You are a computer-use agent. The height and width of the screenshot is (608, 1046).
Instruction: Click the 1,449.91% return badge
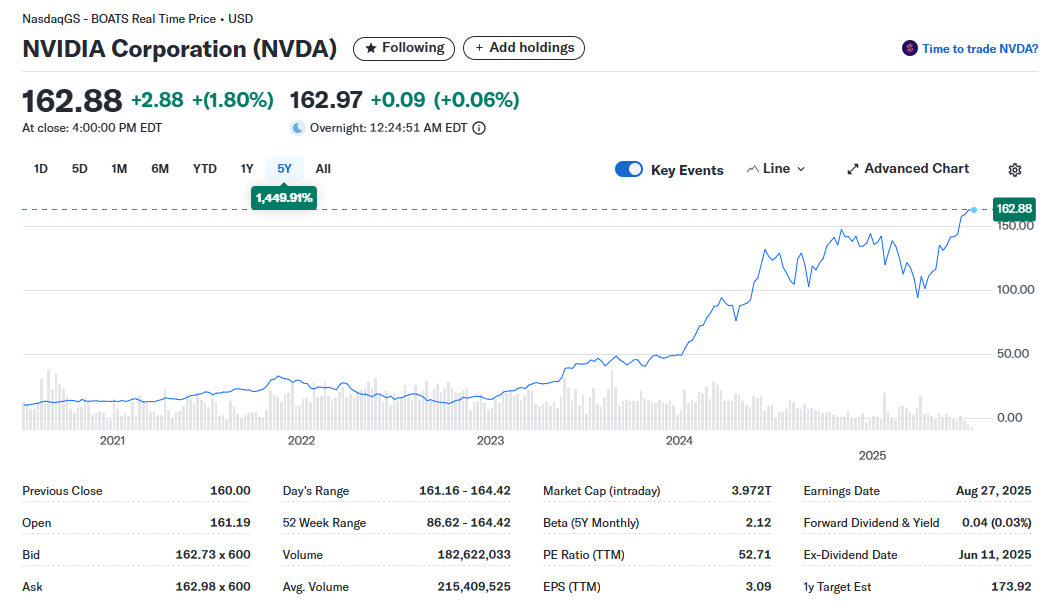click(284, 198)
